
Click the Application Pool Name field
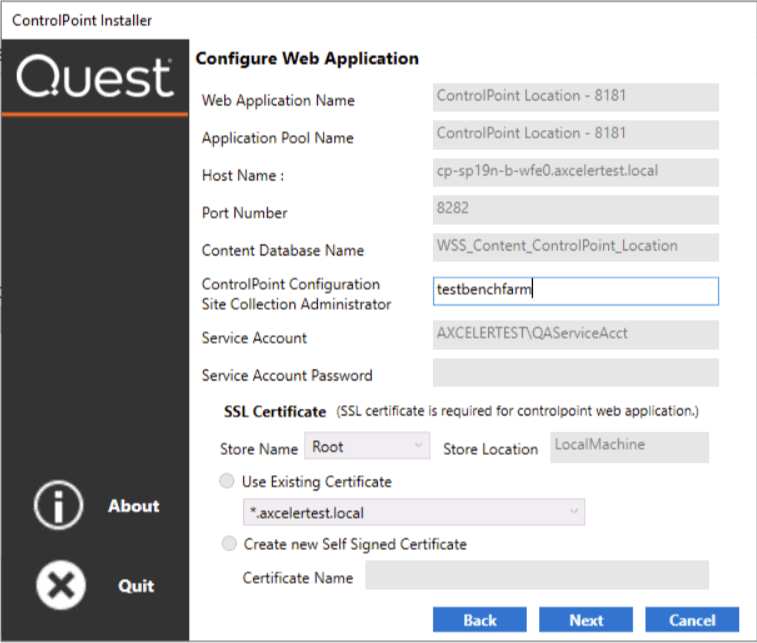[x=575, y=134]
